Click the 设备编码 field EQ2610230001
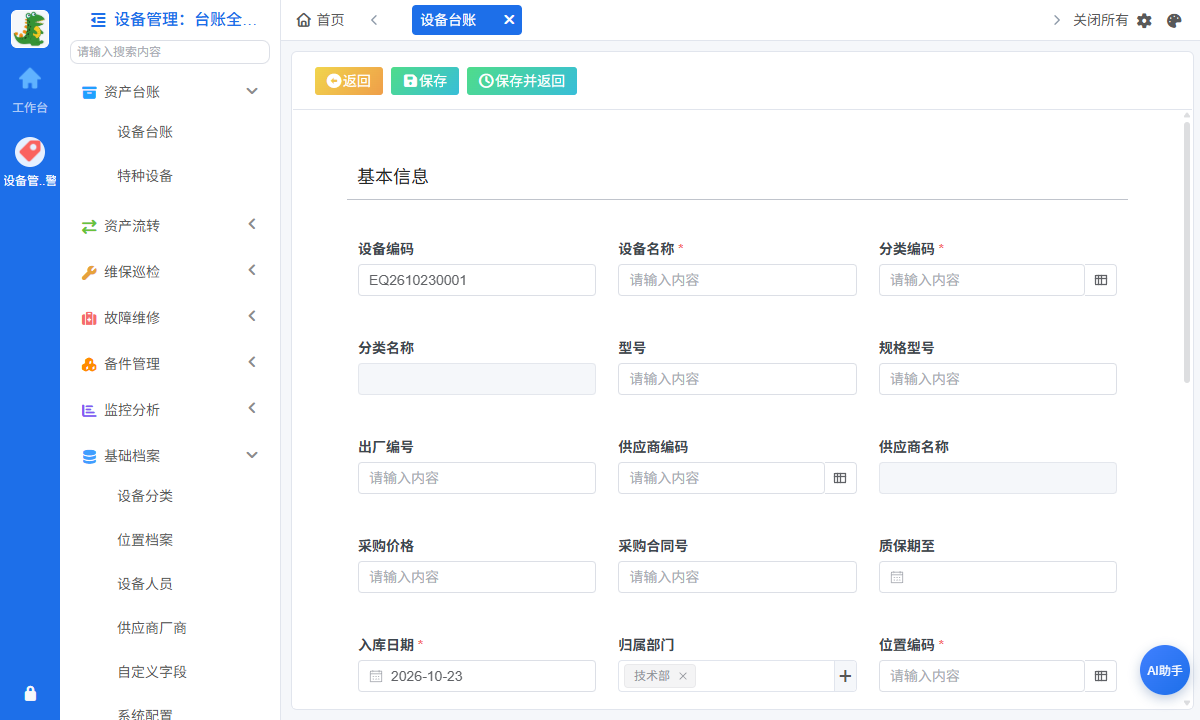The height and width of the screenshot is (720, 1200). pyautogui.click(x=477, y=280)
